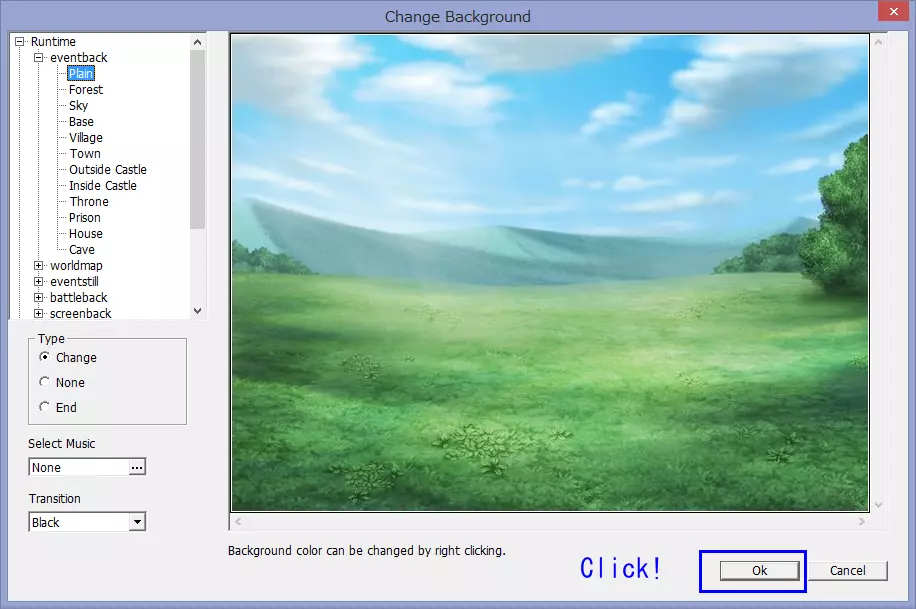Collapse the Runtime tree root

20,41
